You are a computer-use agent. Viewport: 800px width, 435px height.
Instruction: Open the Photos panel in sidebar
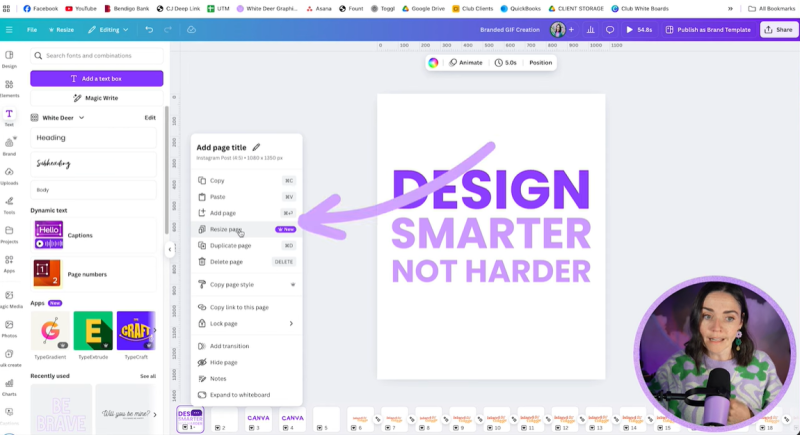point(9,328)
